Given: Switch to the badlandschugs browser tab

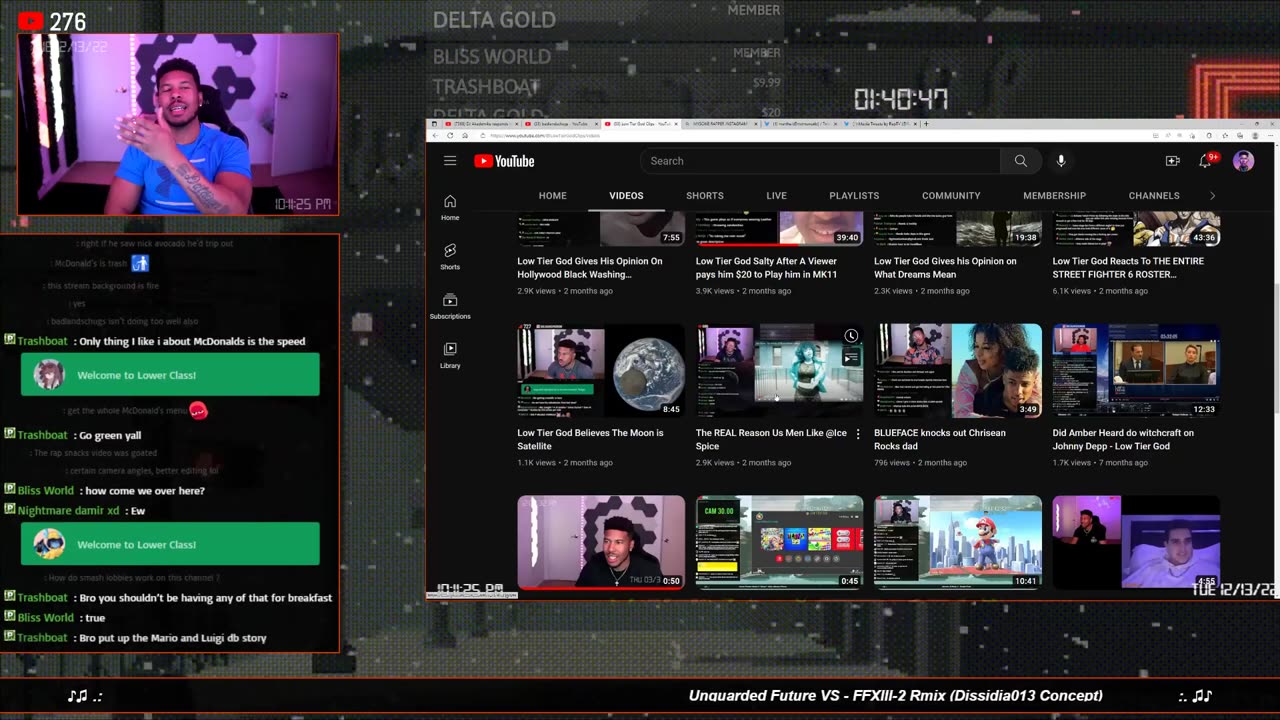Looking at the screenshot, I should point(559,124).
